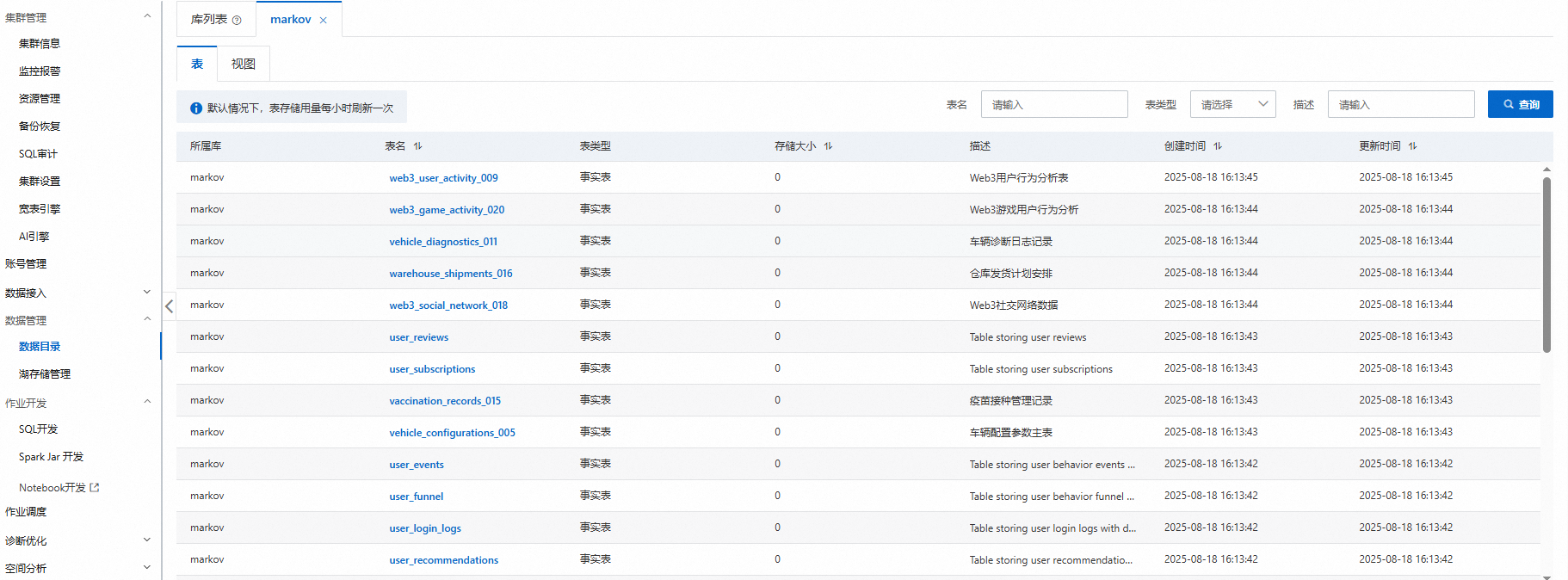The image size is (1568, 580).
Task: Open 账号管理 in the sidebar
Action: 26,264
